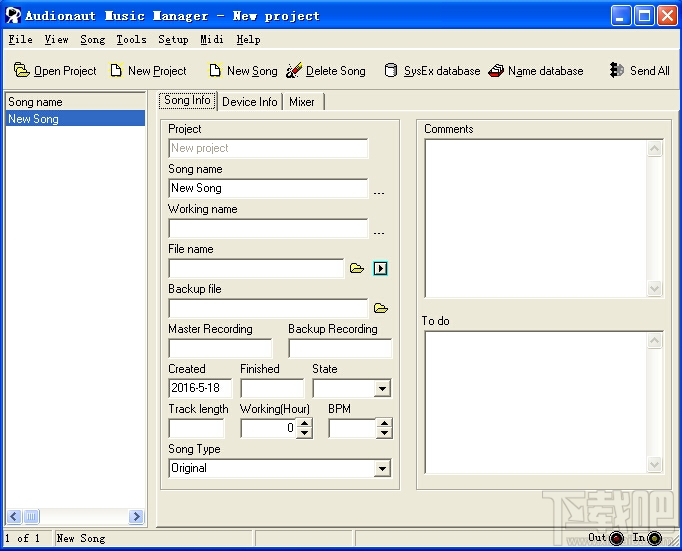Open the Midi menu

coord(212,40)
